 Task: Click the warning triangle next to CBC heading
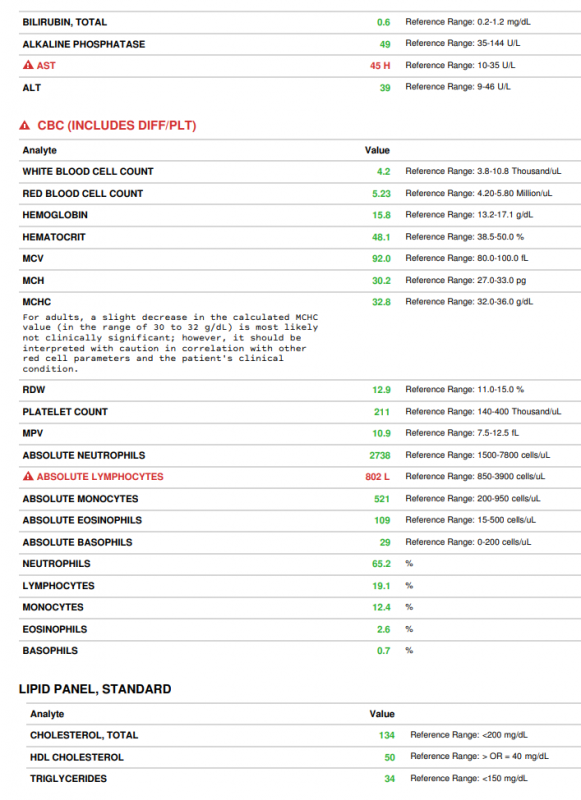pyautogui.click(x=24, y=126)
